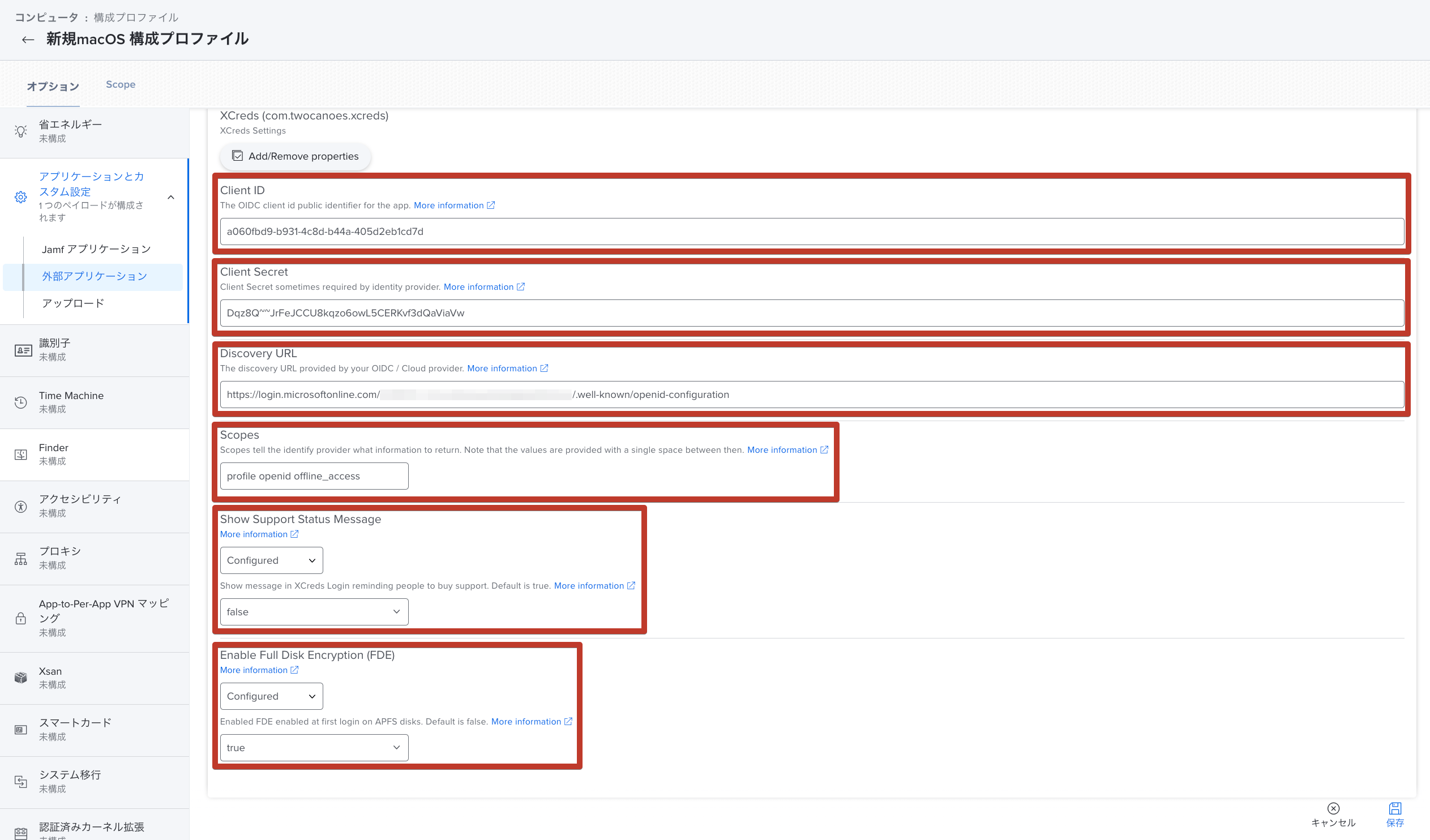Click the Client ID input field

tap(812, 232)
